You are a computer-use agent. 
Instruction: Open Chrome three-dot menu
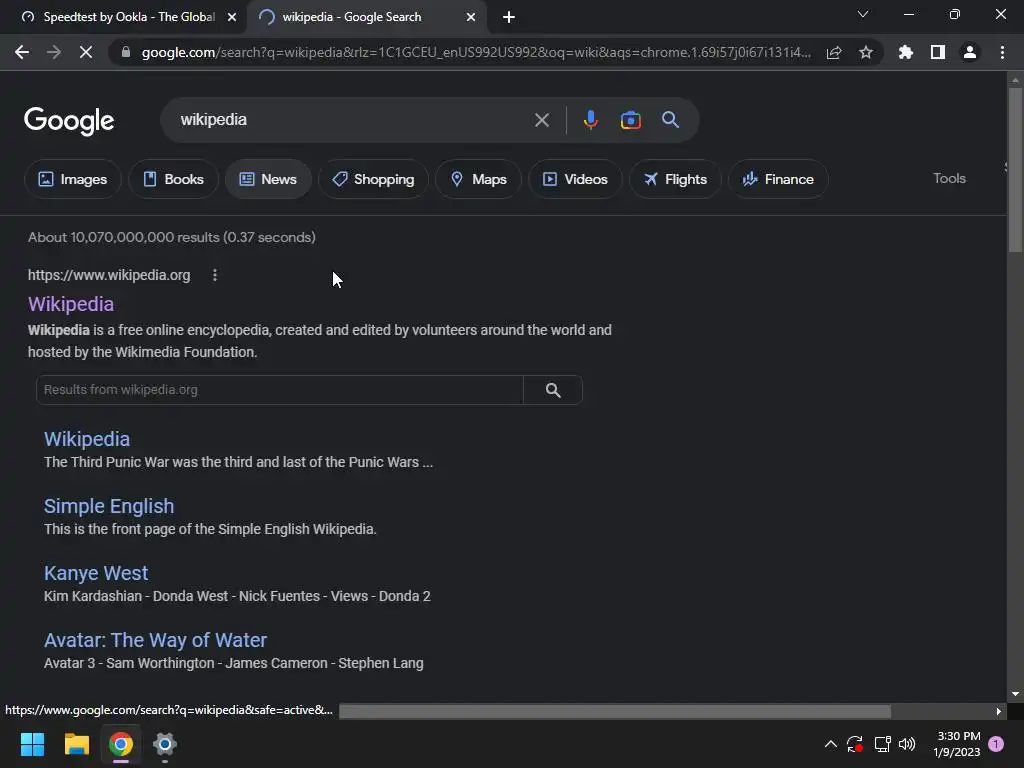[1002, 52]
